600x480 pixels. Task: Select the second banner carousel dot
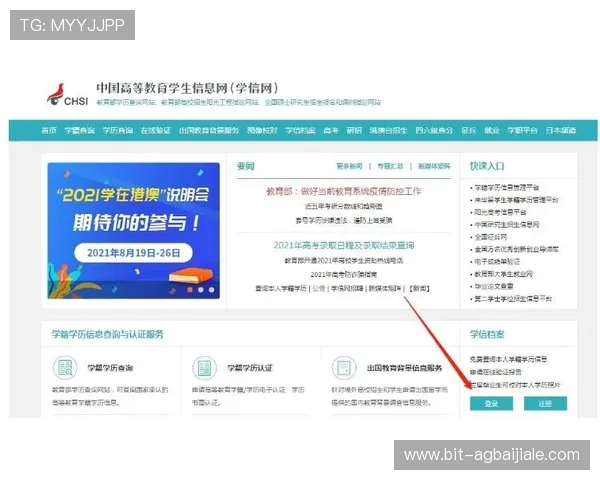[201, 290]
